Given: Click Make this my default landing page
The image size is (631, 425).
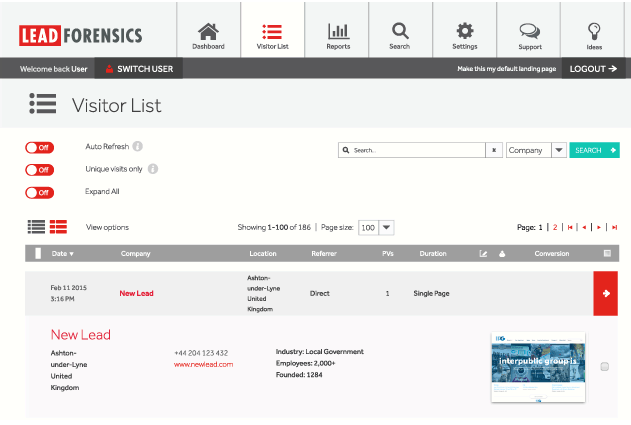Looking at the screenshot, I should pos(507,69).
